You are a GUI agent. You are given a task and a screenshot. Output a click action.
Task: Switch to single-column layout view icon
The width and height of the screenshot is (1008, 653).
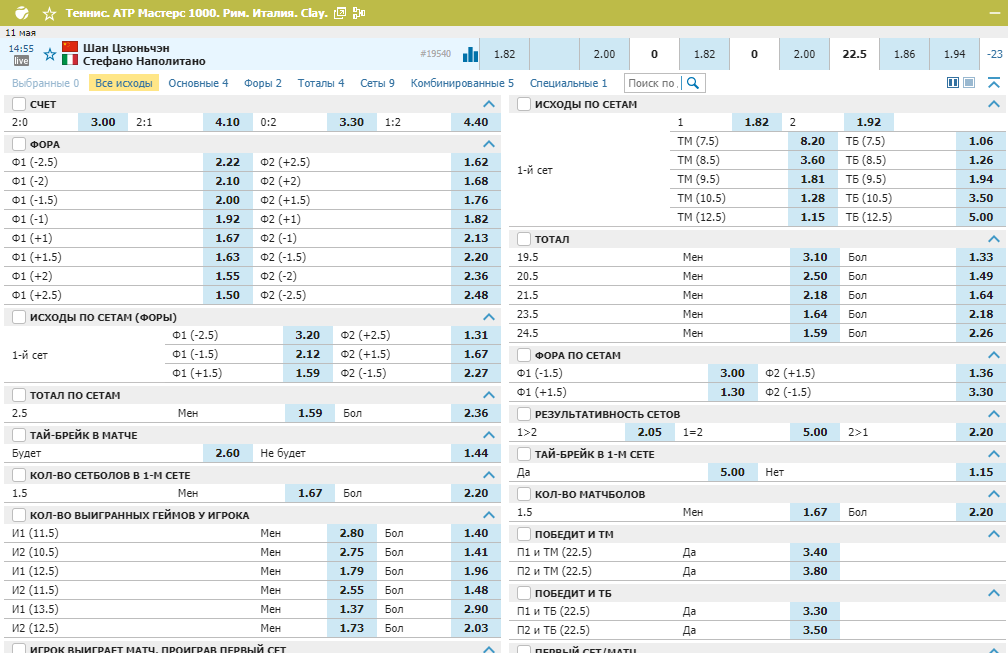pos(969,83)
